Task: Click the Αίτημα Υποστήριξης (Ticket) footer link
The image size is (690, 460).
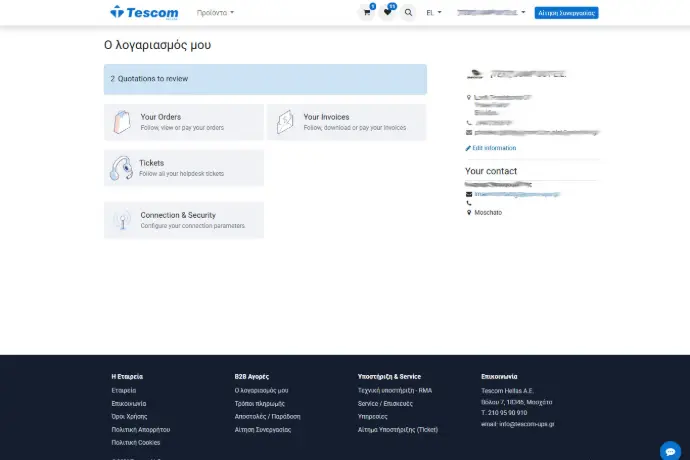Action: tap(398, 429)
